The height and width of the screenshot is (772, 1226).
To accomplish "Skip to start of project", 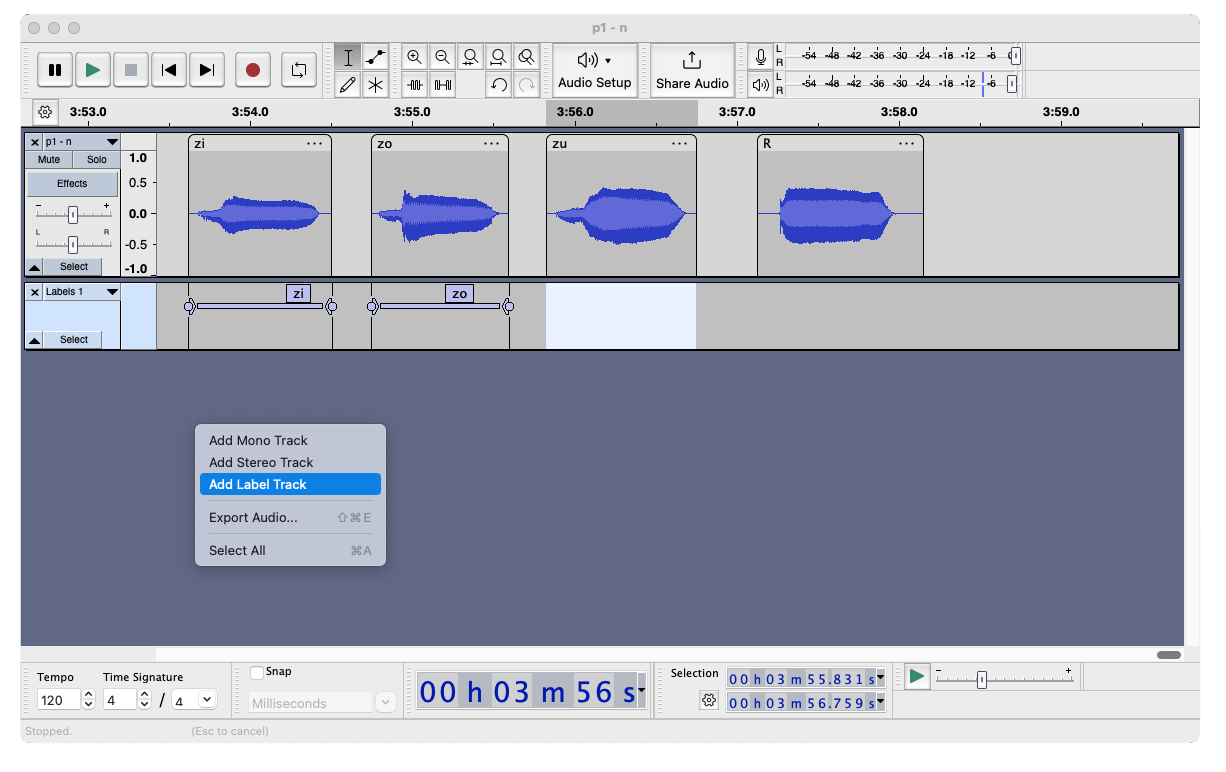I will tap(169, 70).
